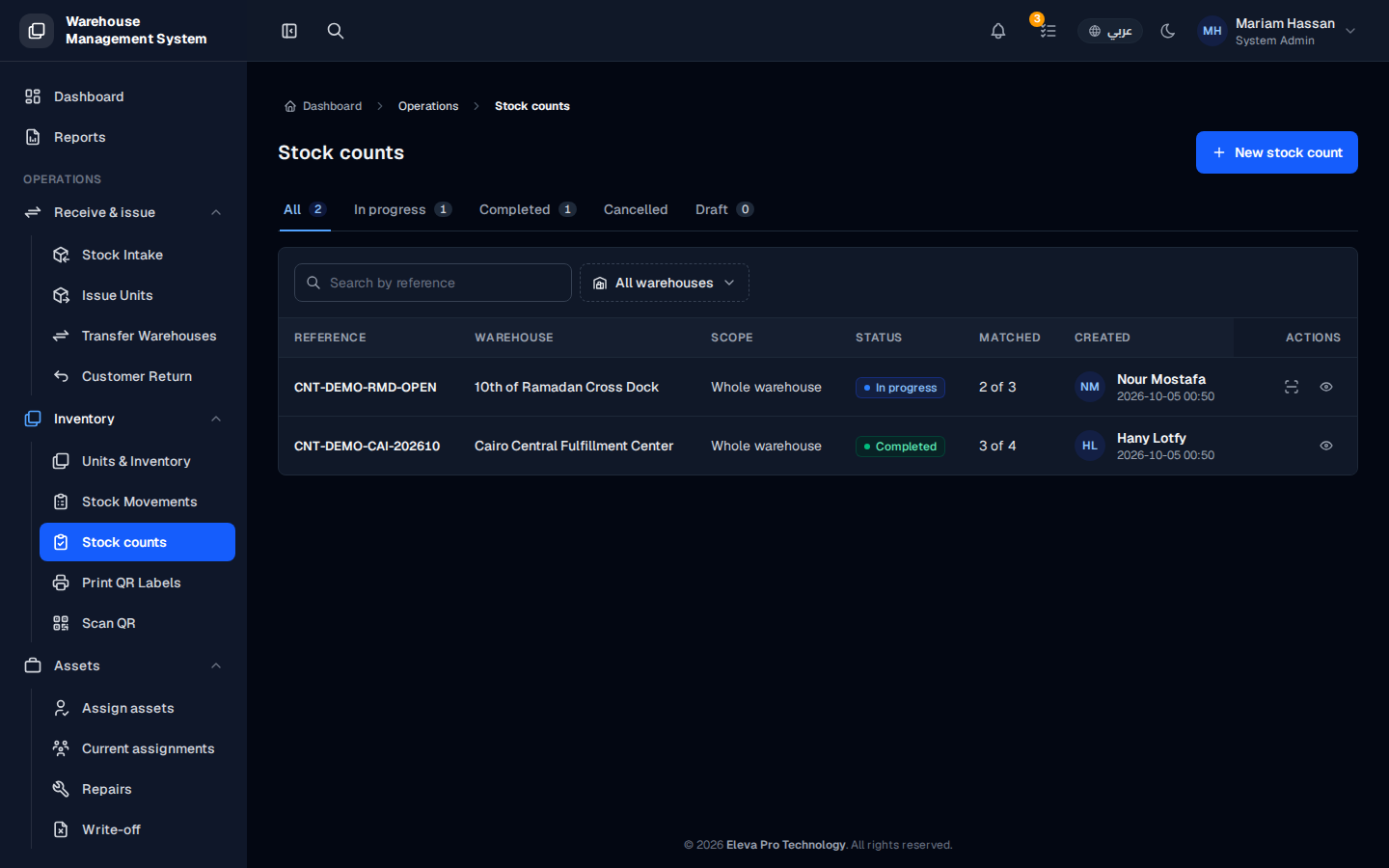This screenshot has width=1389, height=868.
Task: Click Operations breadcrumb link
Action: tap(428, 106)
